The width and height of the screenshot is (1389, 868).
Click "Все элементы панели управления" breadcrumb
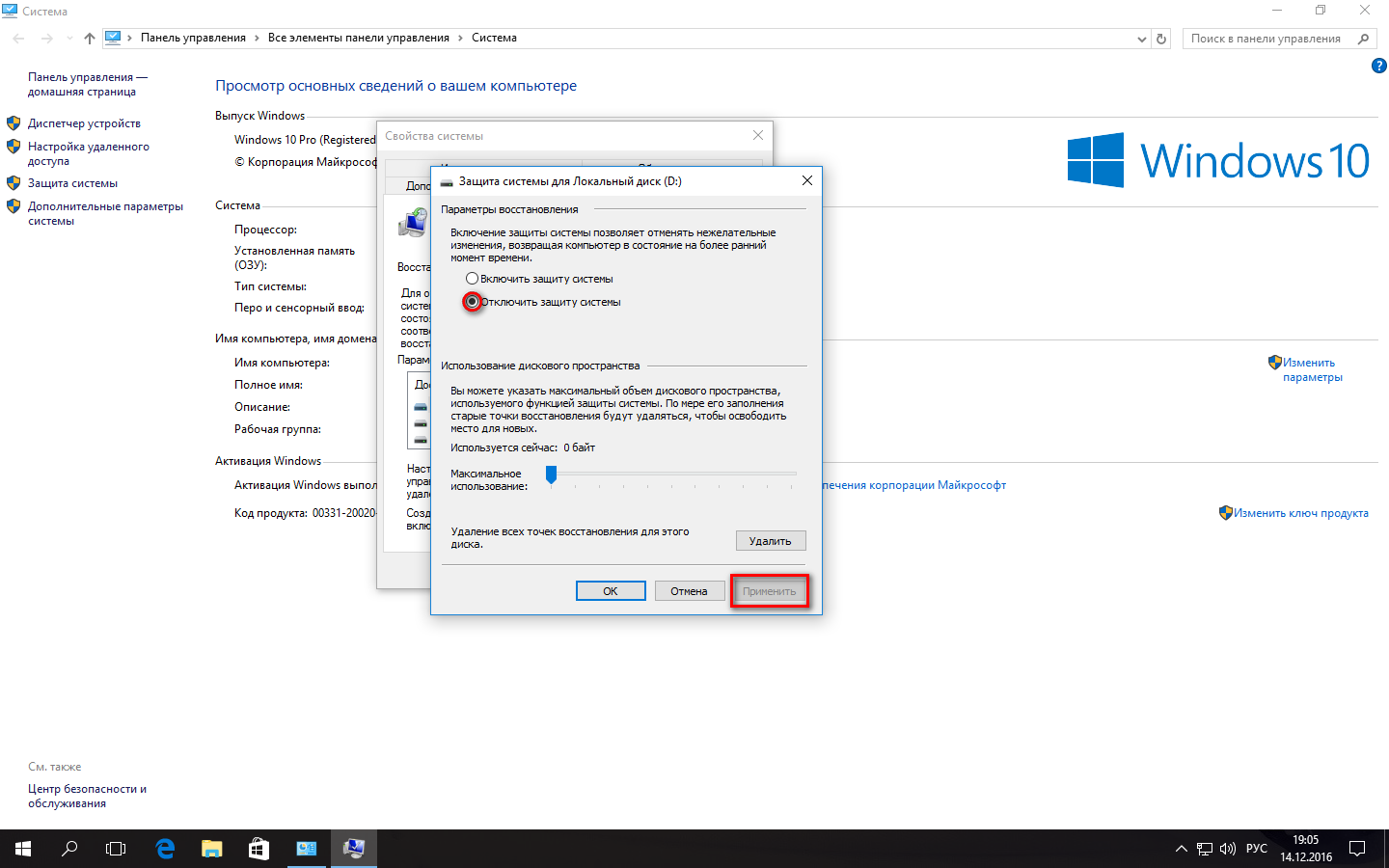[x=359, y=38]
